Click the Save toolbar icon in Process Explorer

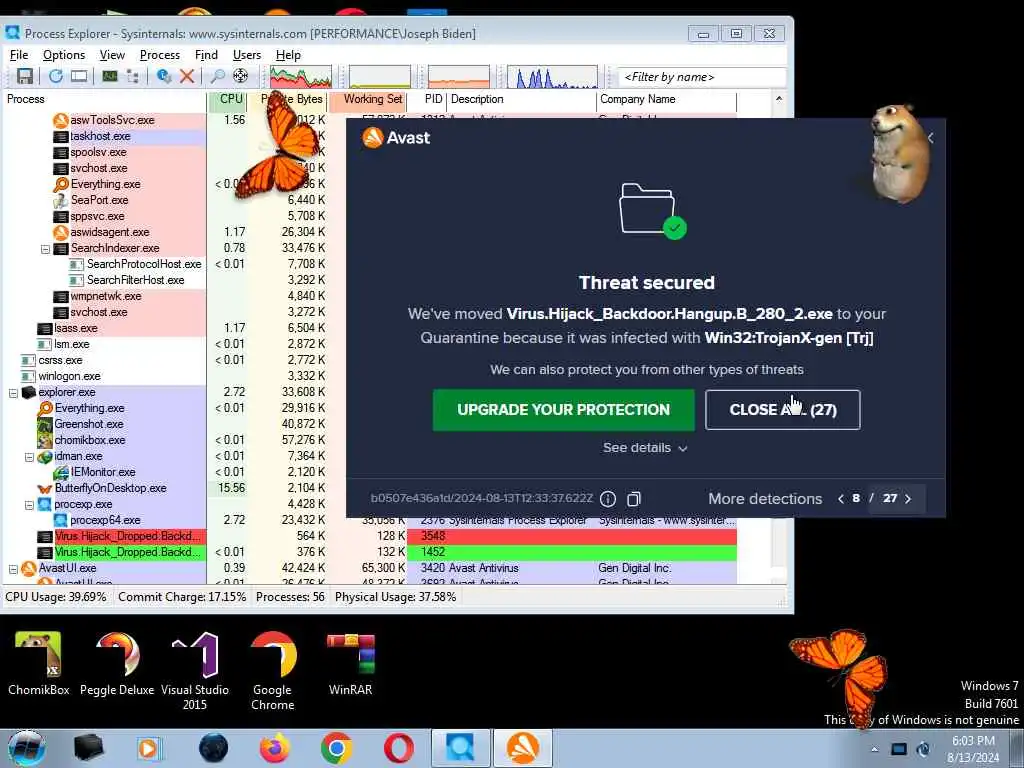(25, 76)
